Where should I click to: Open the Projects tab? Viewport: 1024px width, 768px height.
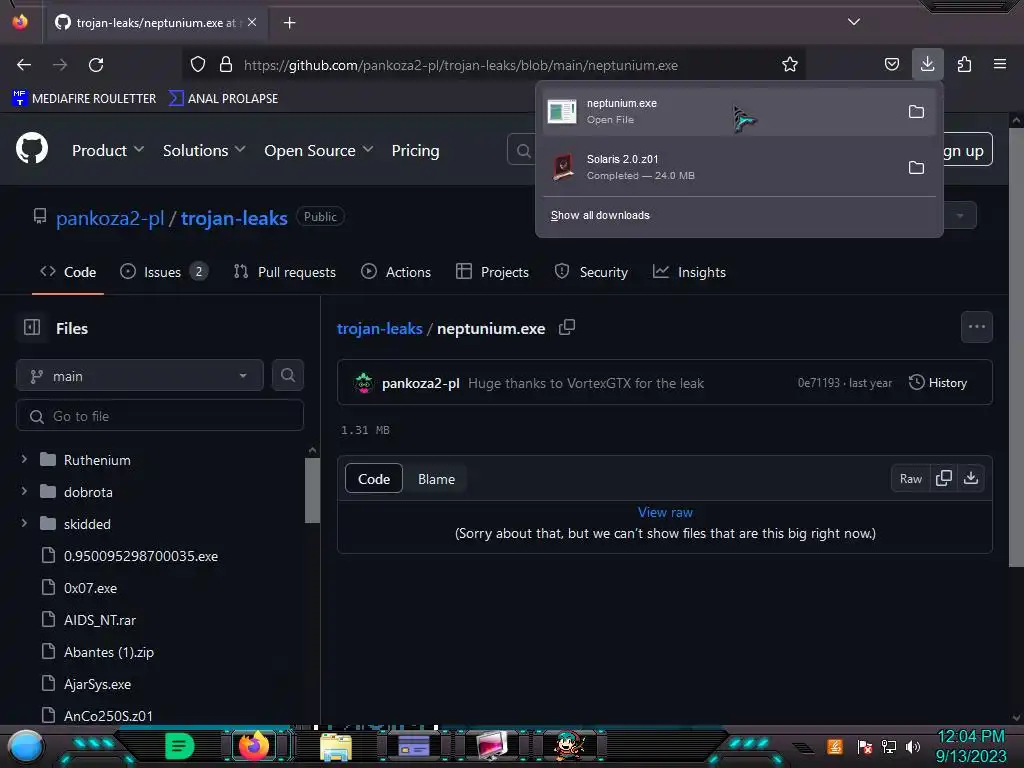pyautogui.click(x=492, y=272)
